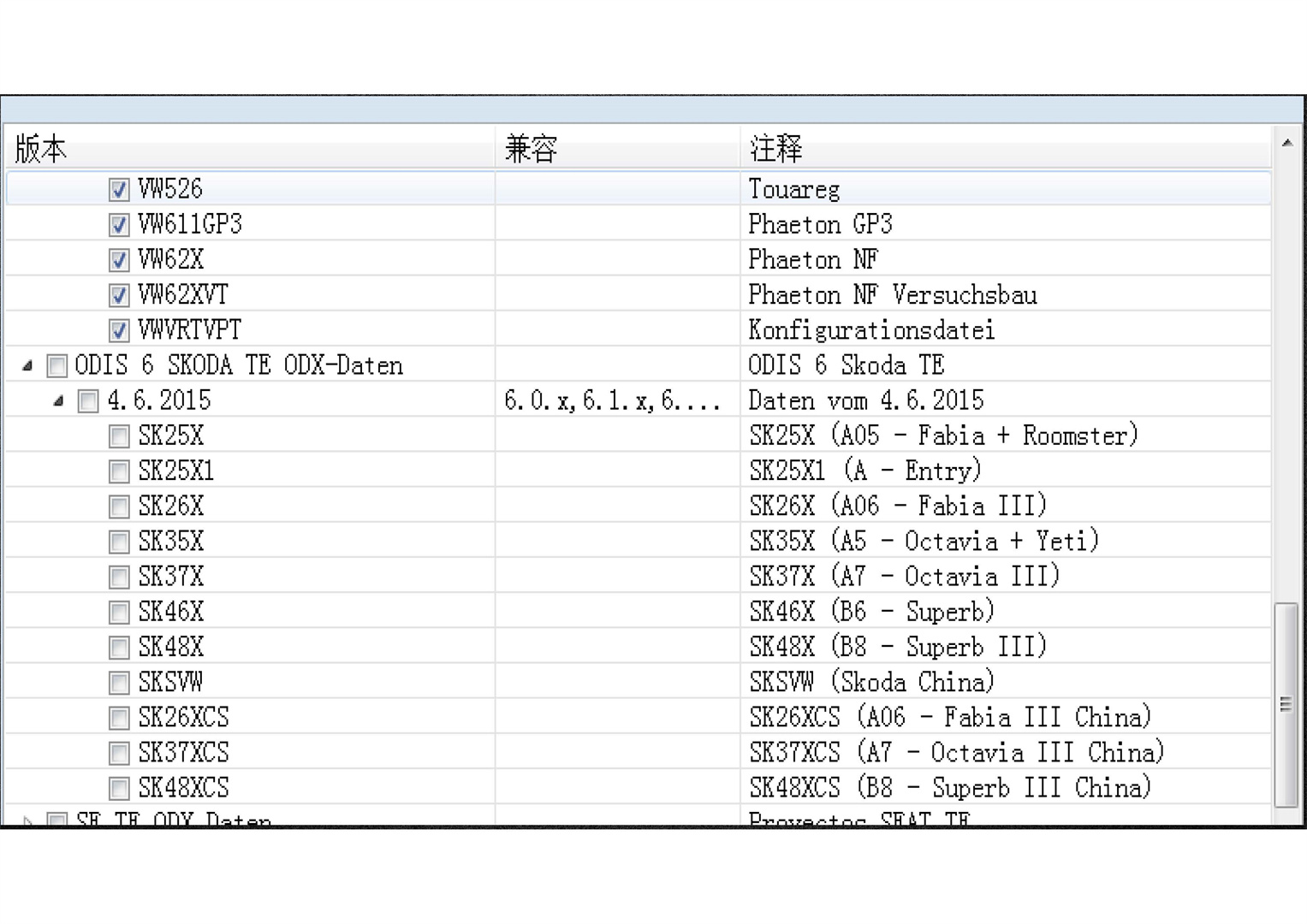Uncheck the VW62XVT checkbox
1307x924 pixels.
click(x=119, y=295)
